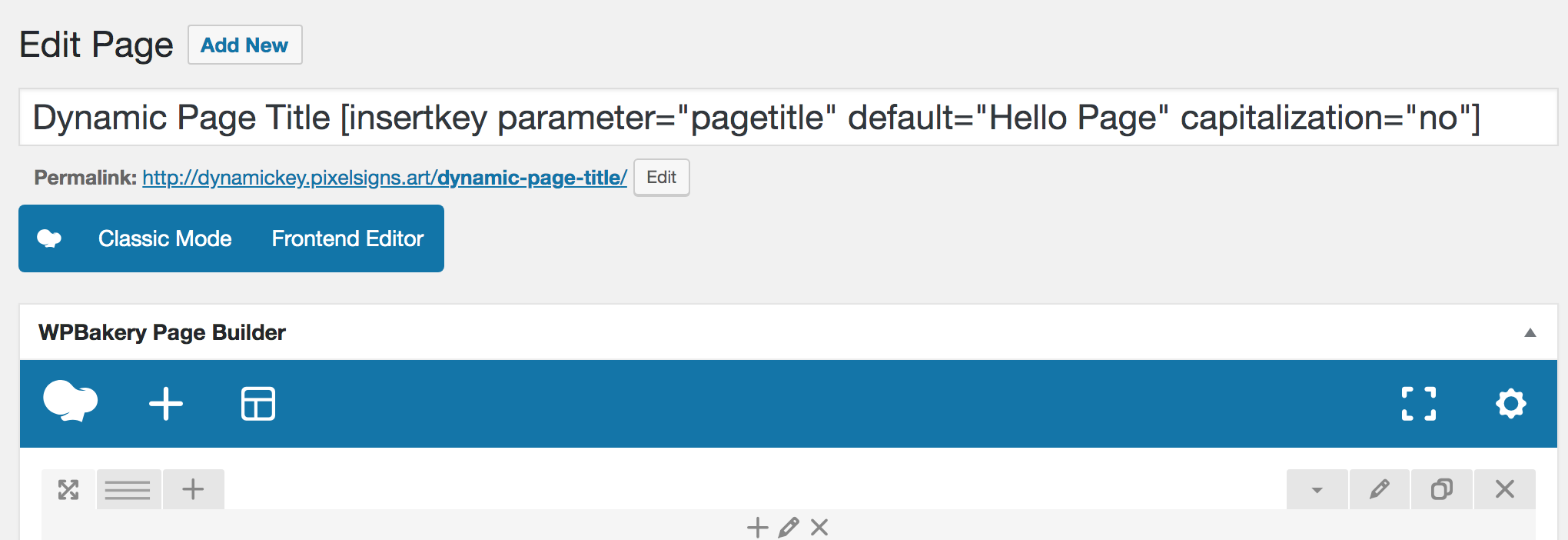Switch to Classic Mode
Screen dimensions: 1568x540
pyautogui.click(x=164, y=238)
